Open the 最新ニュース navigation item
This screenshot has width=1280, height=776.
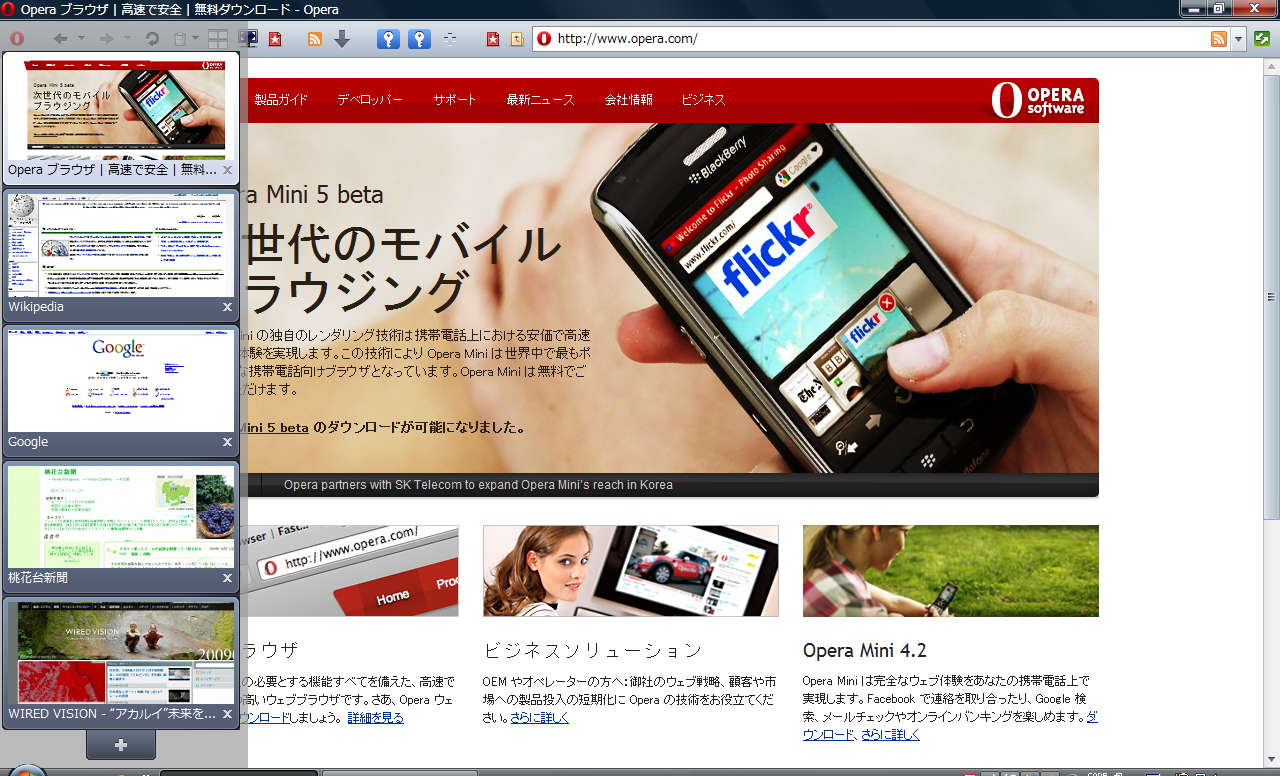(x=540, y=100)
